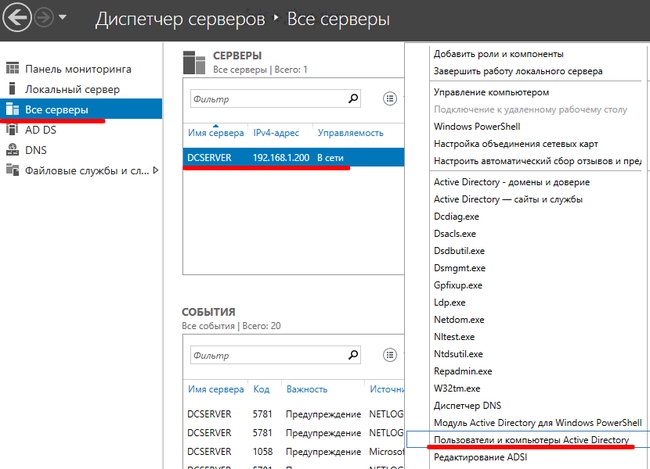The width and height of the screenshot is (650, 469).
Task: Select the event row with code 1058
Action: (293, 452)
